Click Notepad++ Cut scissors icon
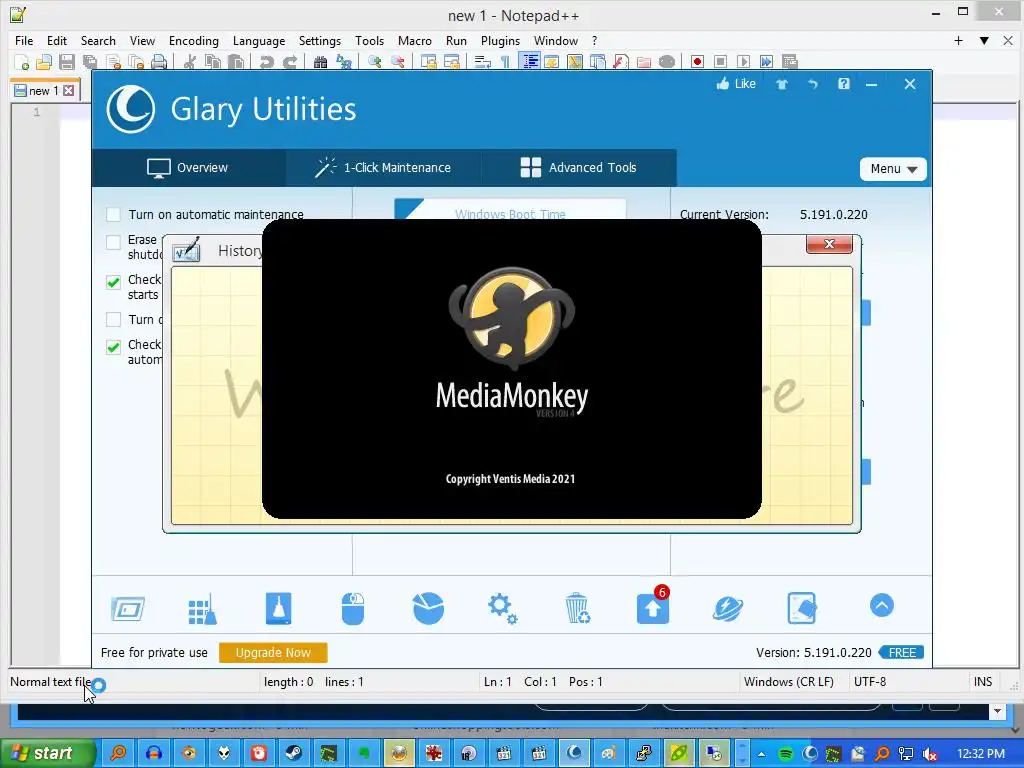Viewport: 1024px width, 768px height. click(190, 62)
